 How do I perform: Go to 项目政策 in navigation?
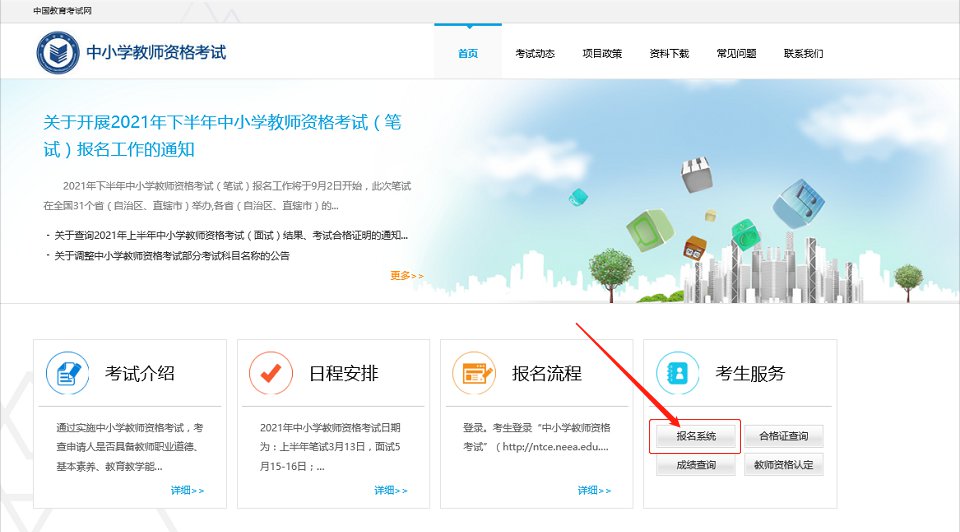602,53
